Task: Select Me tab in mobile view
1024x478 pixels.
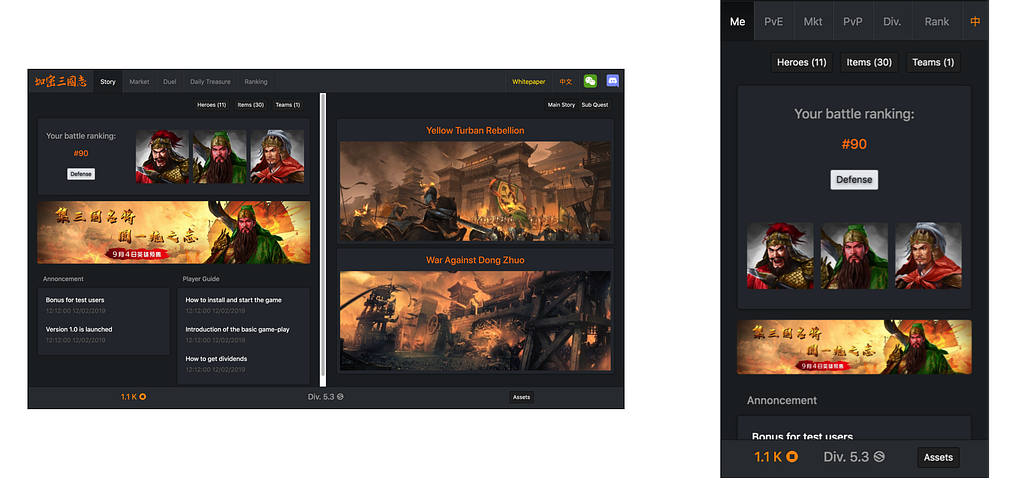Action: click(x=737, y=22)
